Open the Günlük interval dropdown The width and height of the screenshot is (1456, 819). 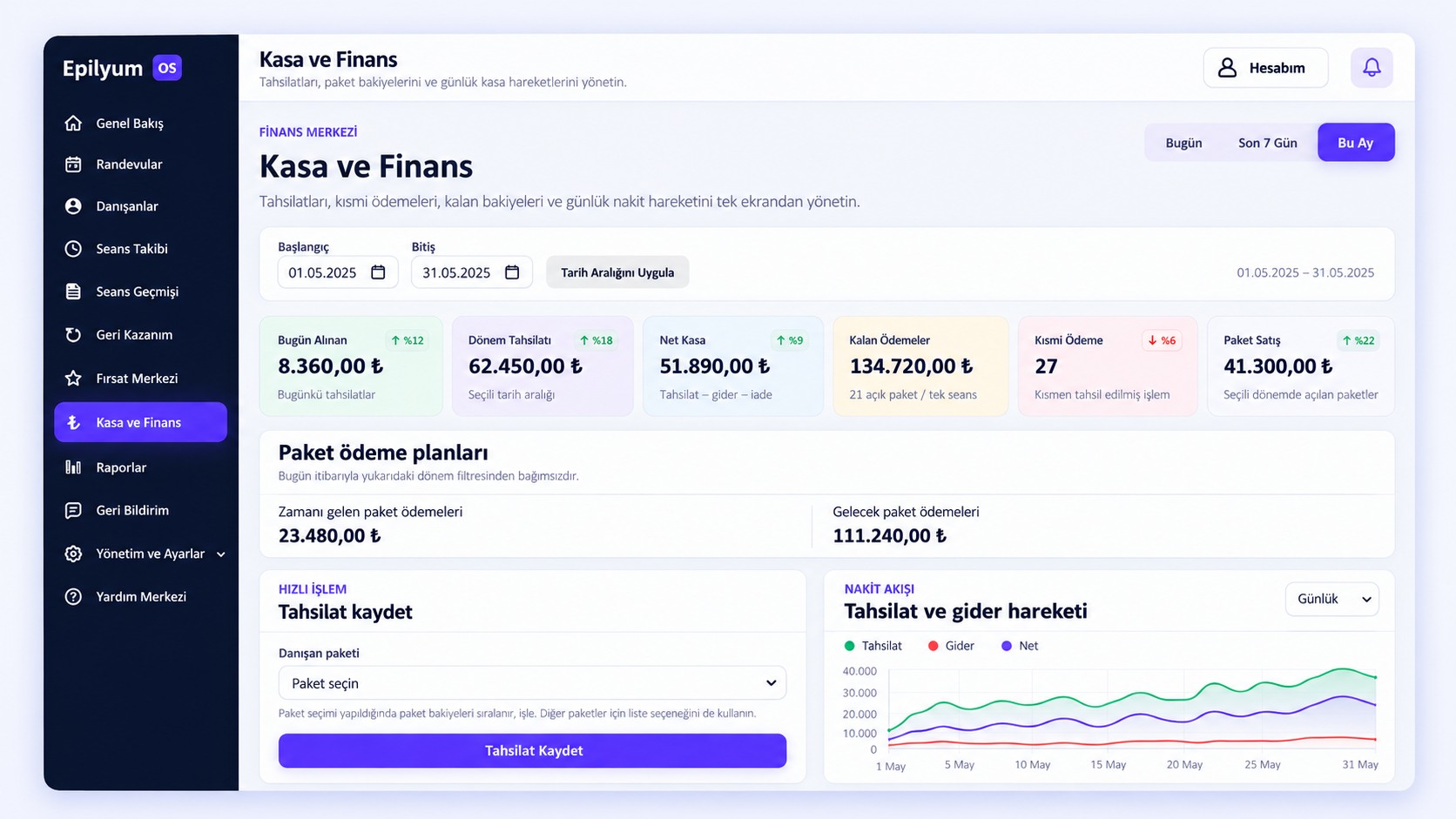pyautogui.click(x=1332, y=599)
